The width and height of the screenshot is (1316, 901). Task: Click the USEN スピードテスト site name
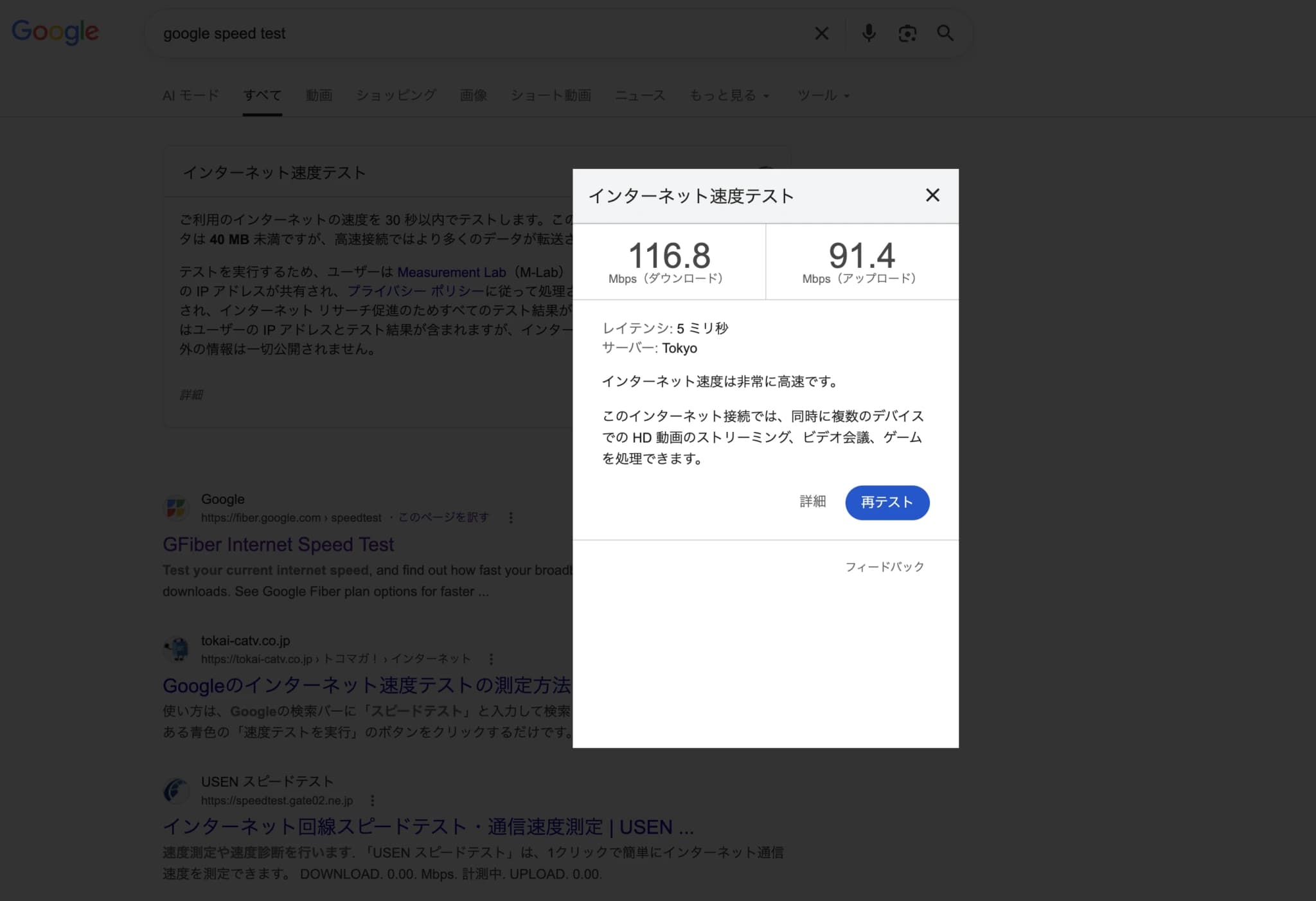point(267,781)
